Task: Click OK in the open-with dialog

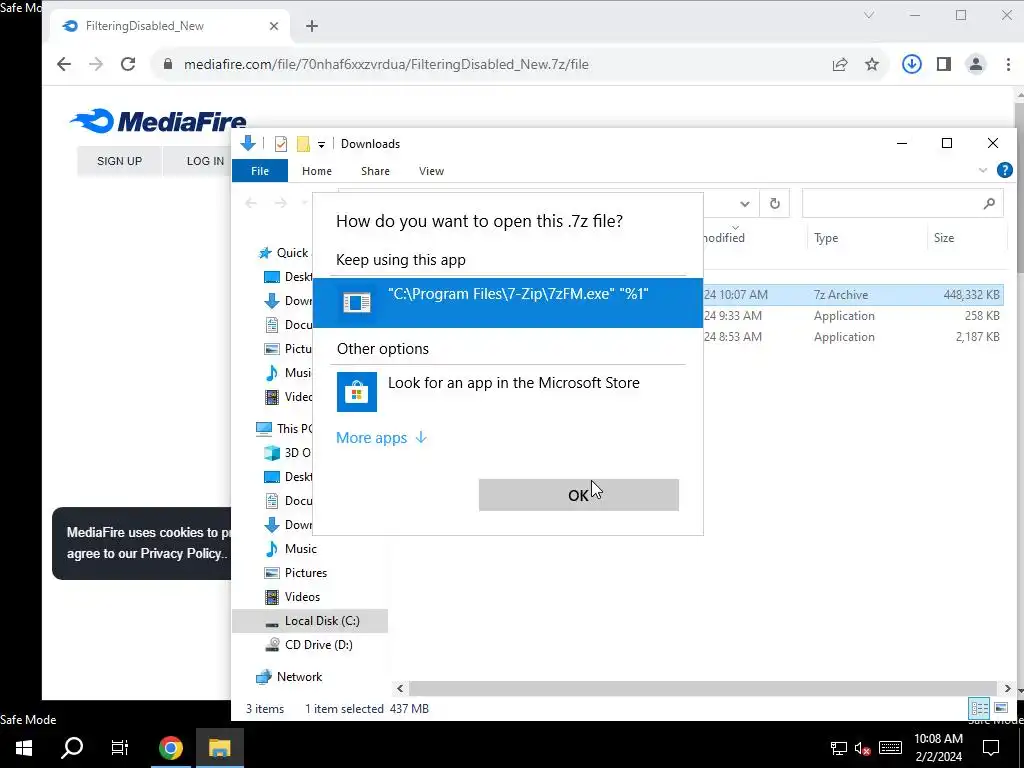Action: tap(578, 495)
